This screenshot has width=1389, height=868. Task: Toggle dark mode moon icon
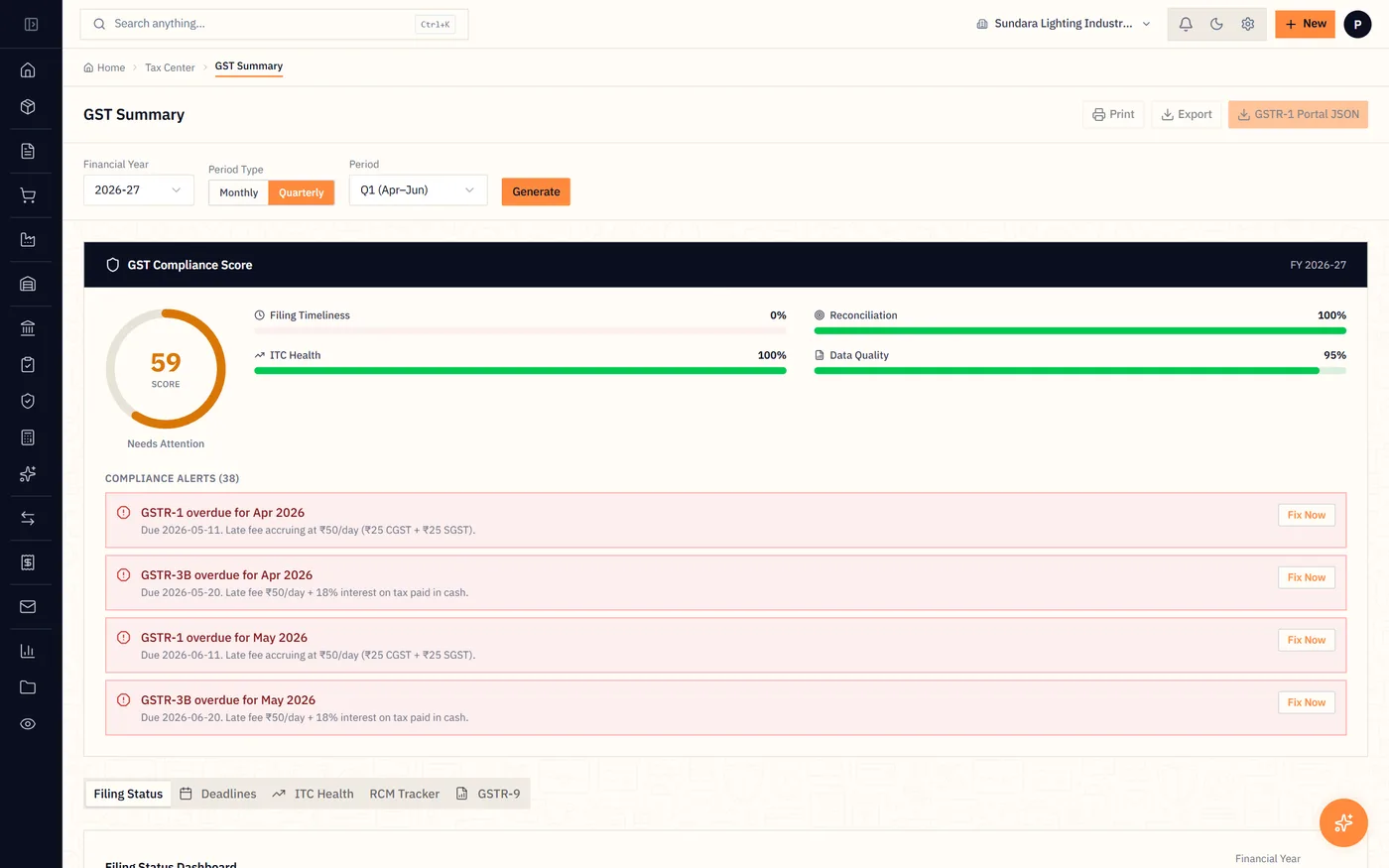pos(1216,24)
